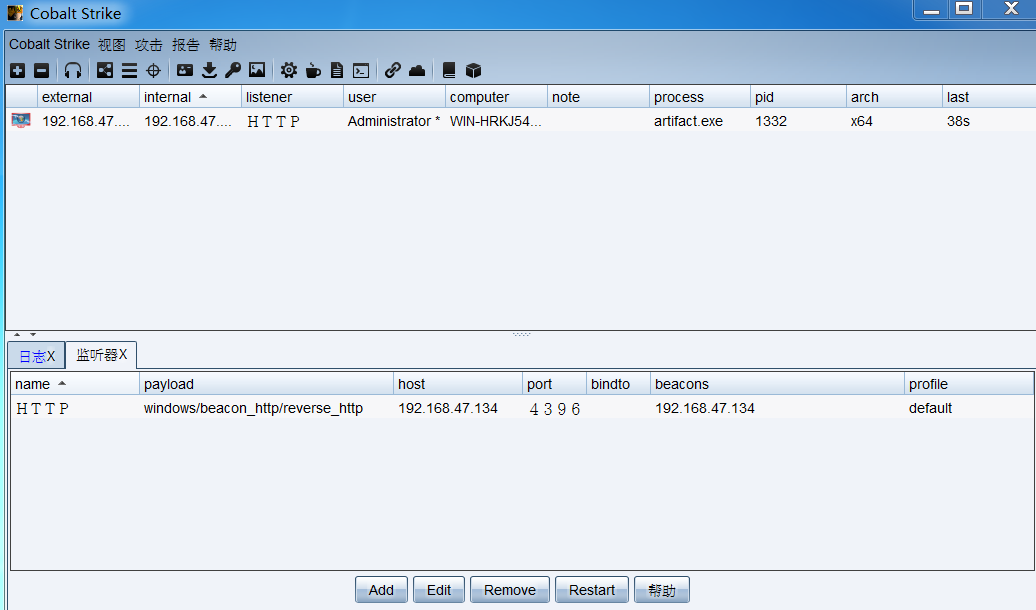Click the Restart listener button
The width and height of the screenshot is (1036, 610).
click(591, 590)
